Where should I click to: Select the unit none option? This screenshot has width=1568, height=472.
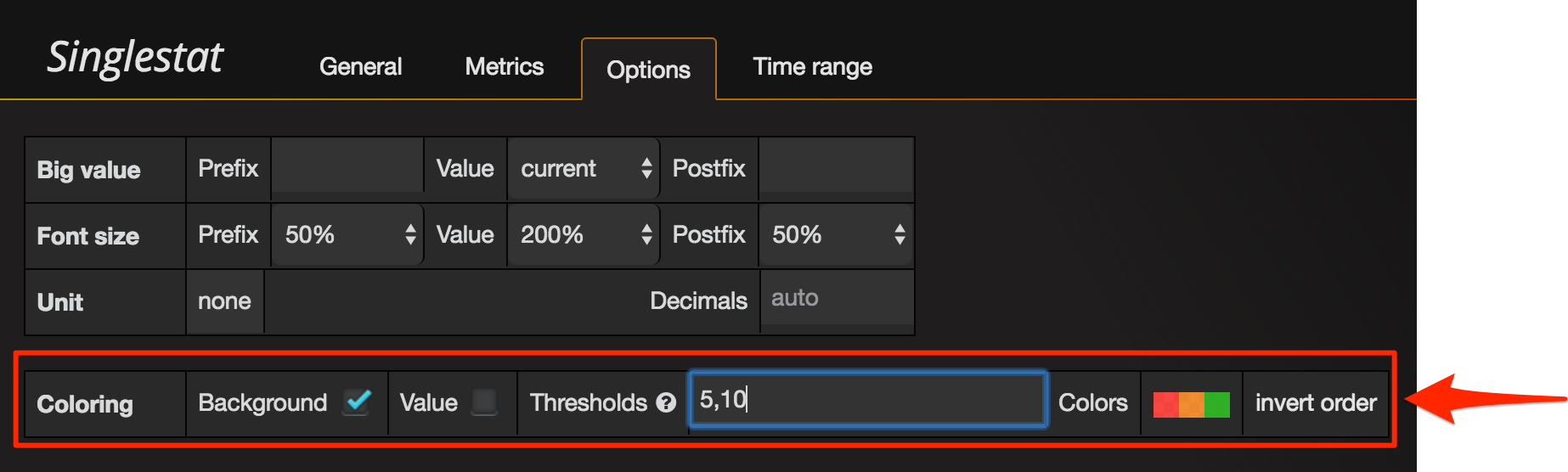click(x=224, y=301)
